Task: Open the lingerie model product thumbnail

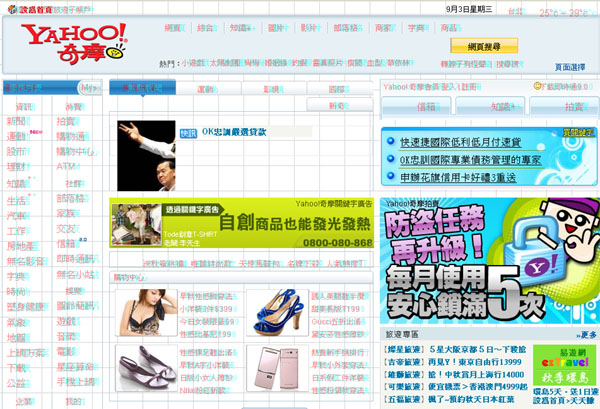Action: point(146,313)
